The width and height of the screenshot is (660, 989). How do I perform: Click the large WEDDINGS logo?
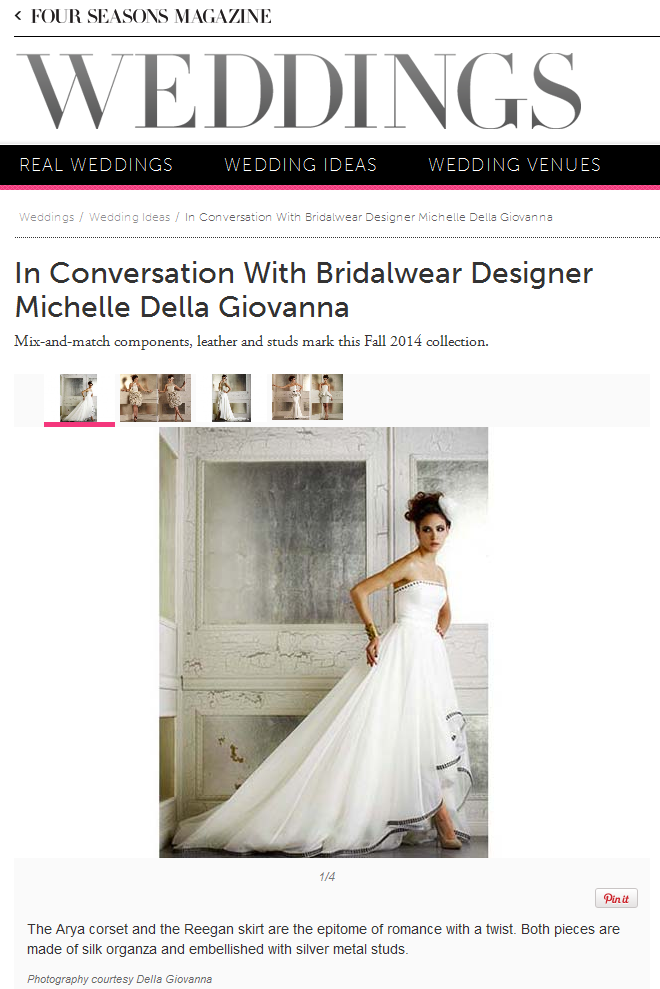(x=298, y=91)
